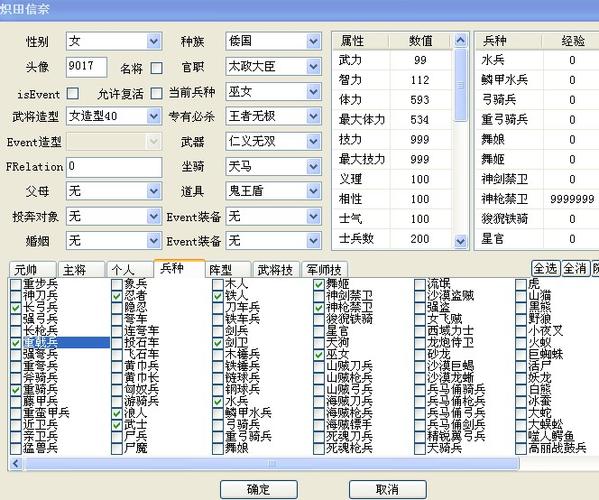Click attribute list scroll-down arrow
The height and width of the screenshot is (500, 599).
pyautogui.click(x=461, y=241)
